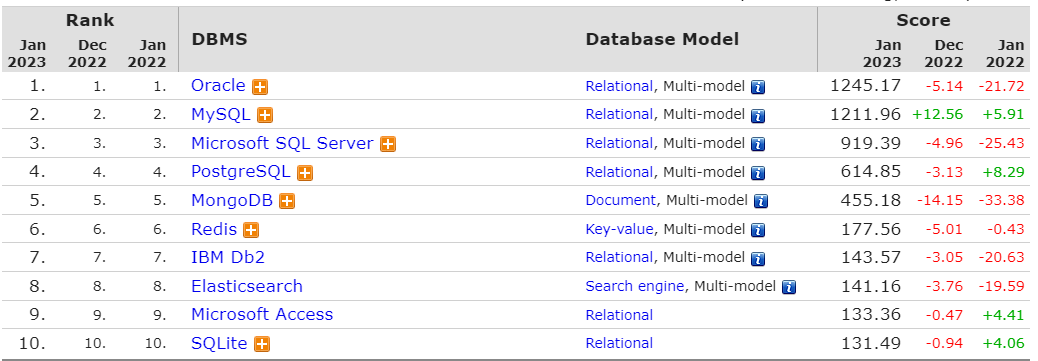The height and width of the screenshot is (361, 1038).
Task: Click the +4.06 yearly change for SQLite
Action: (x=1004, y=343)
